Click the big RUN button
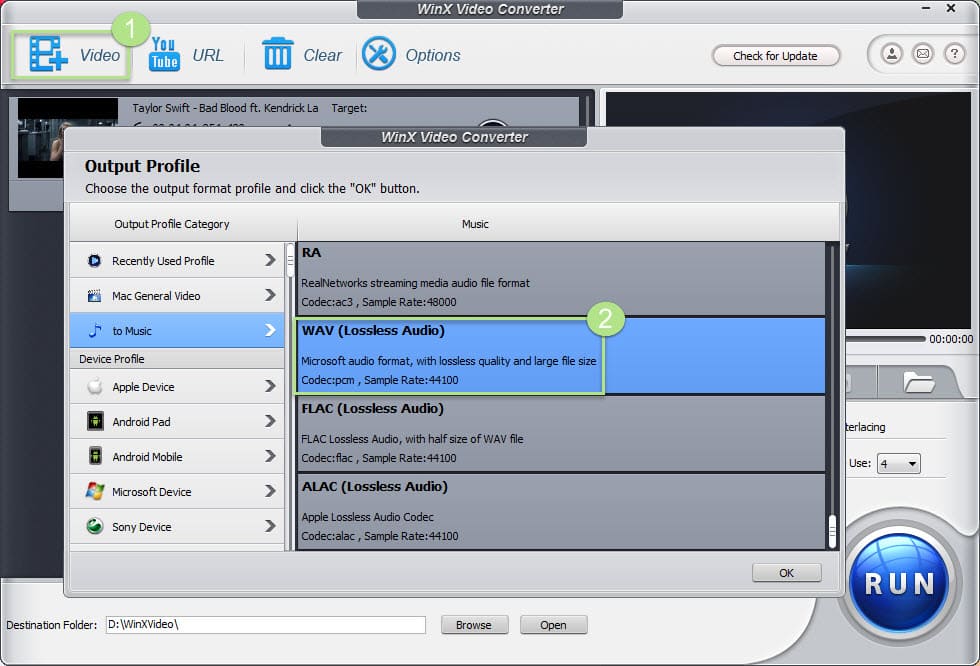 click(x=899, y=584)
